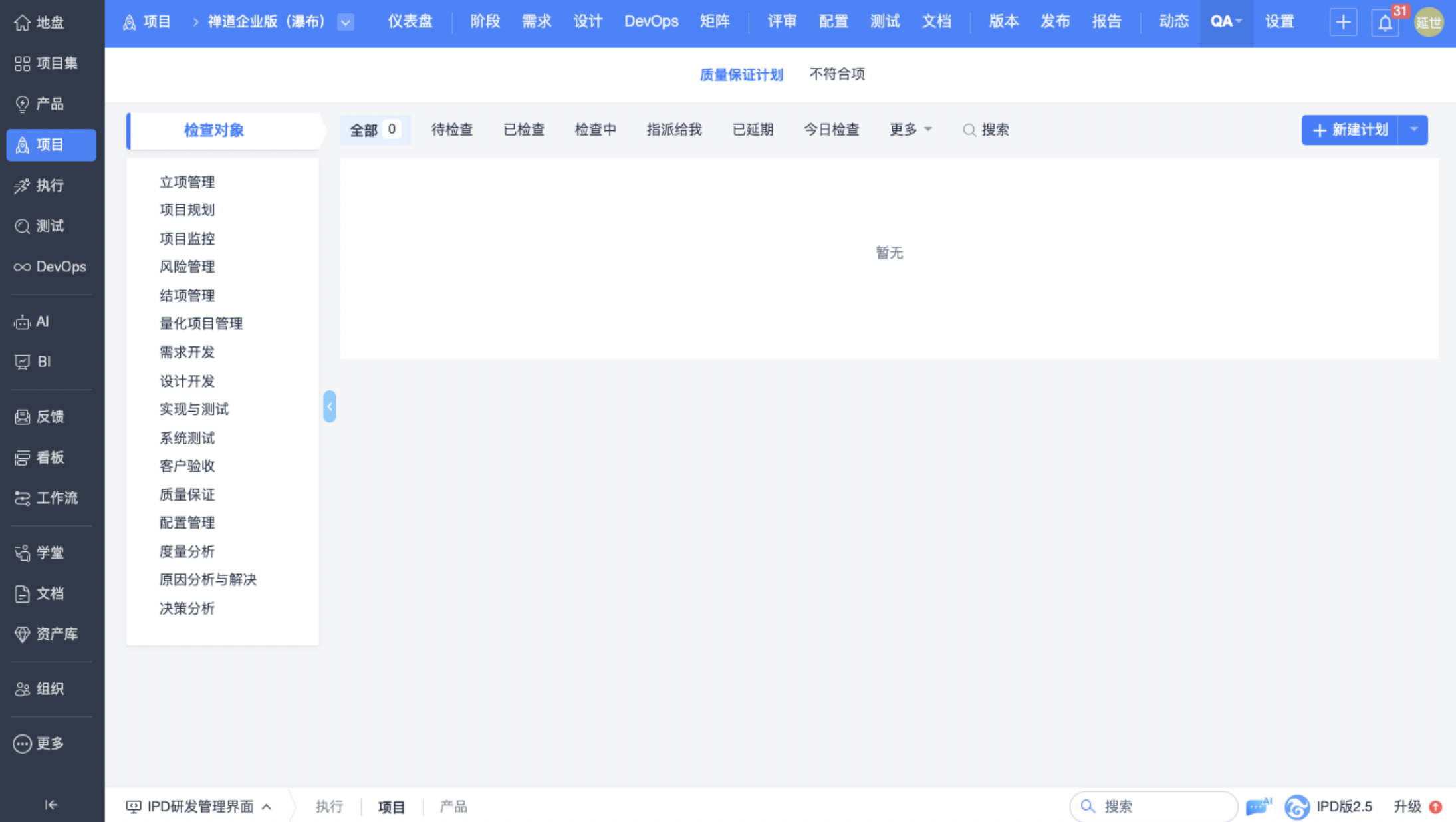This screenshot has width=1456, height=822.
Task: Open the notification bell icon
Action: pyautogui.click(x=1384, y=23)
